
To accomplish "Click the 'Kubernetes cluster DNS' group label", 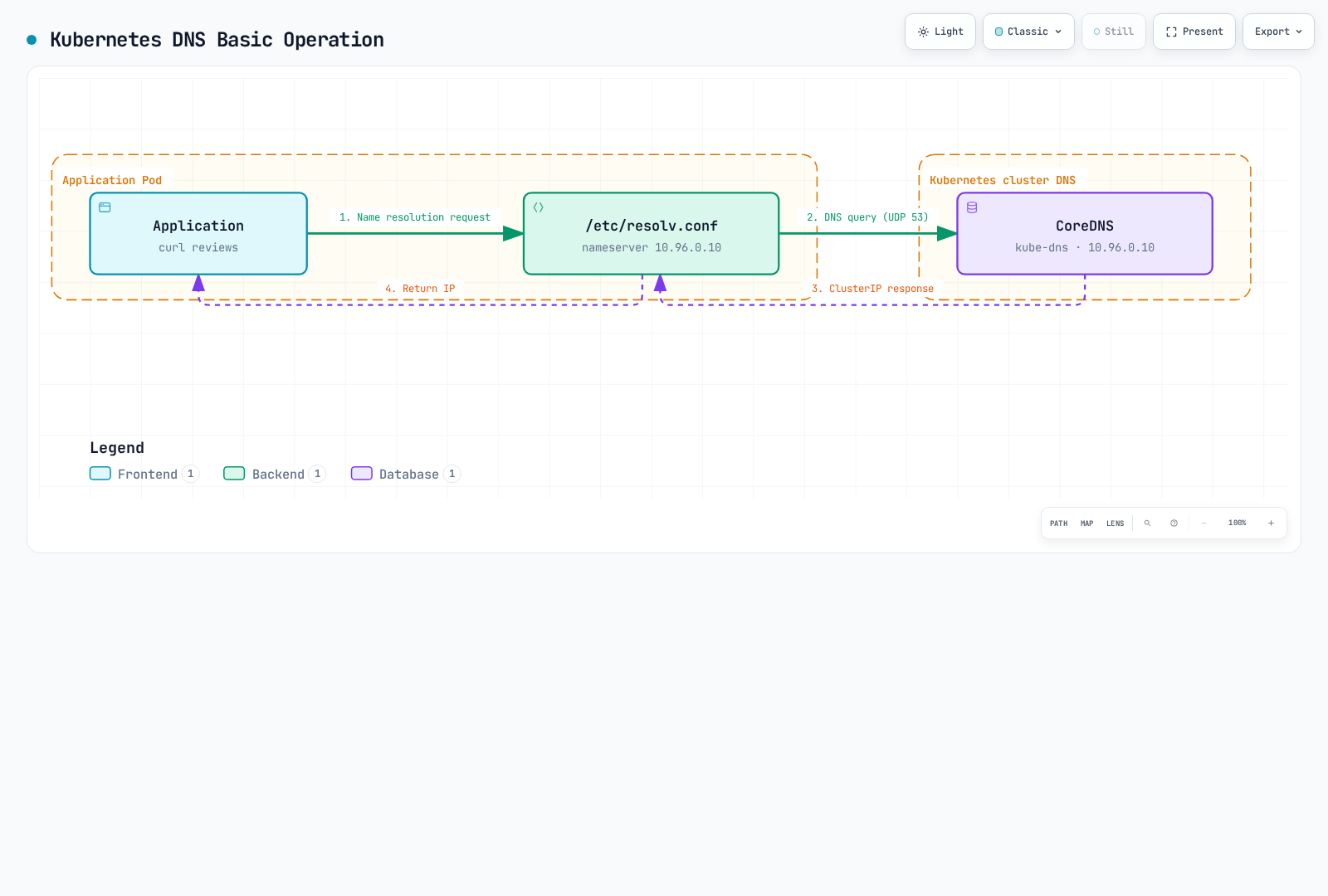I will click(1003, 180).
